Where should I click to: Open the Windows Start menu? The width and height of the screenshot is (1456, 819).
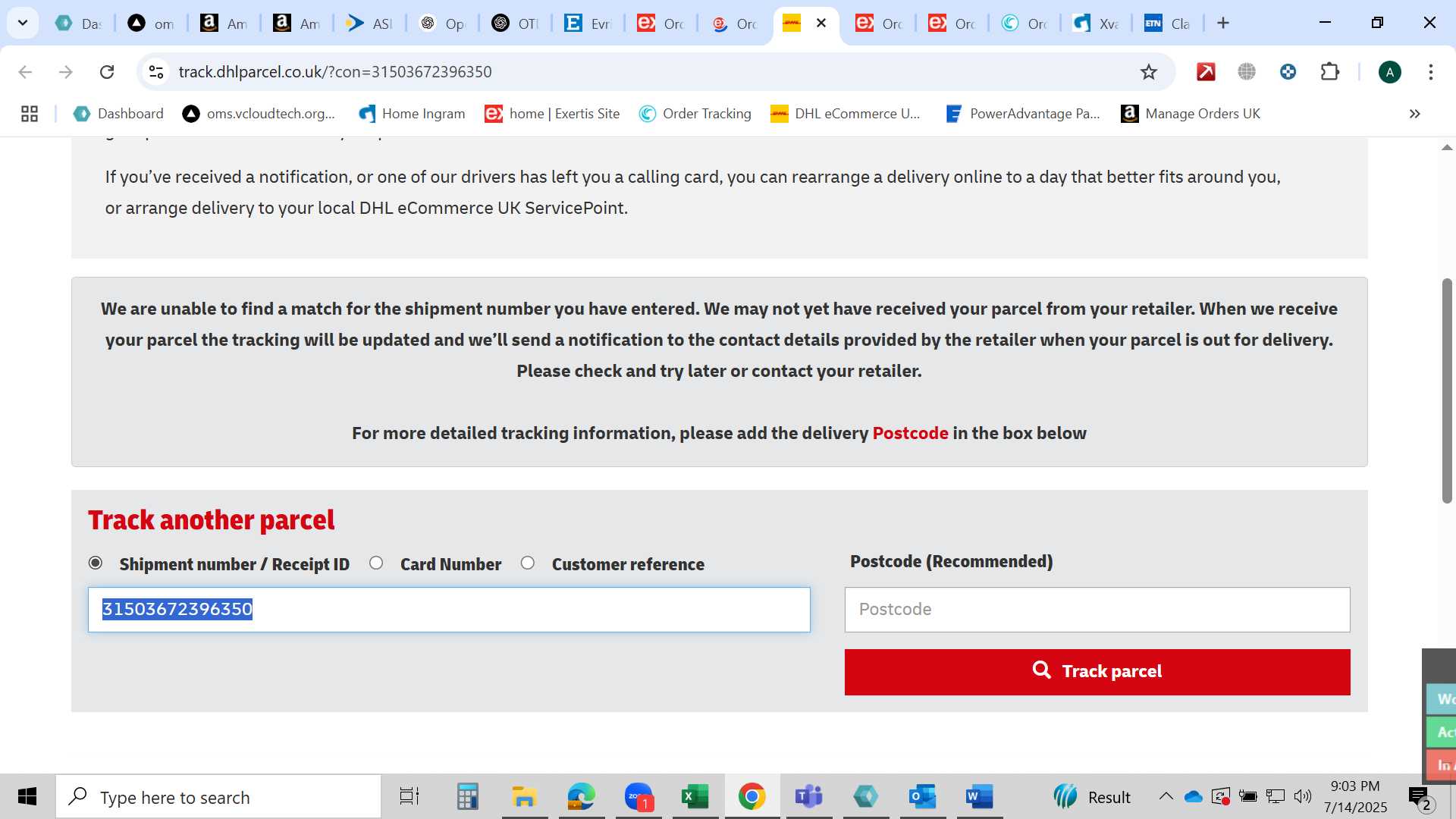[x=27, y=797]
